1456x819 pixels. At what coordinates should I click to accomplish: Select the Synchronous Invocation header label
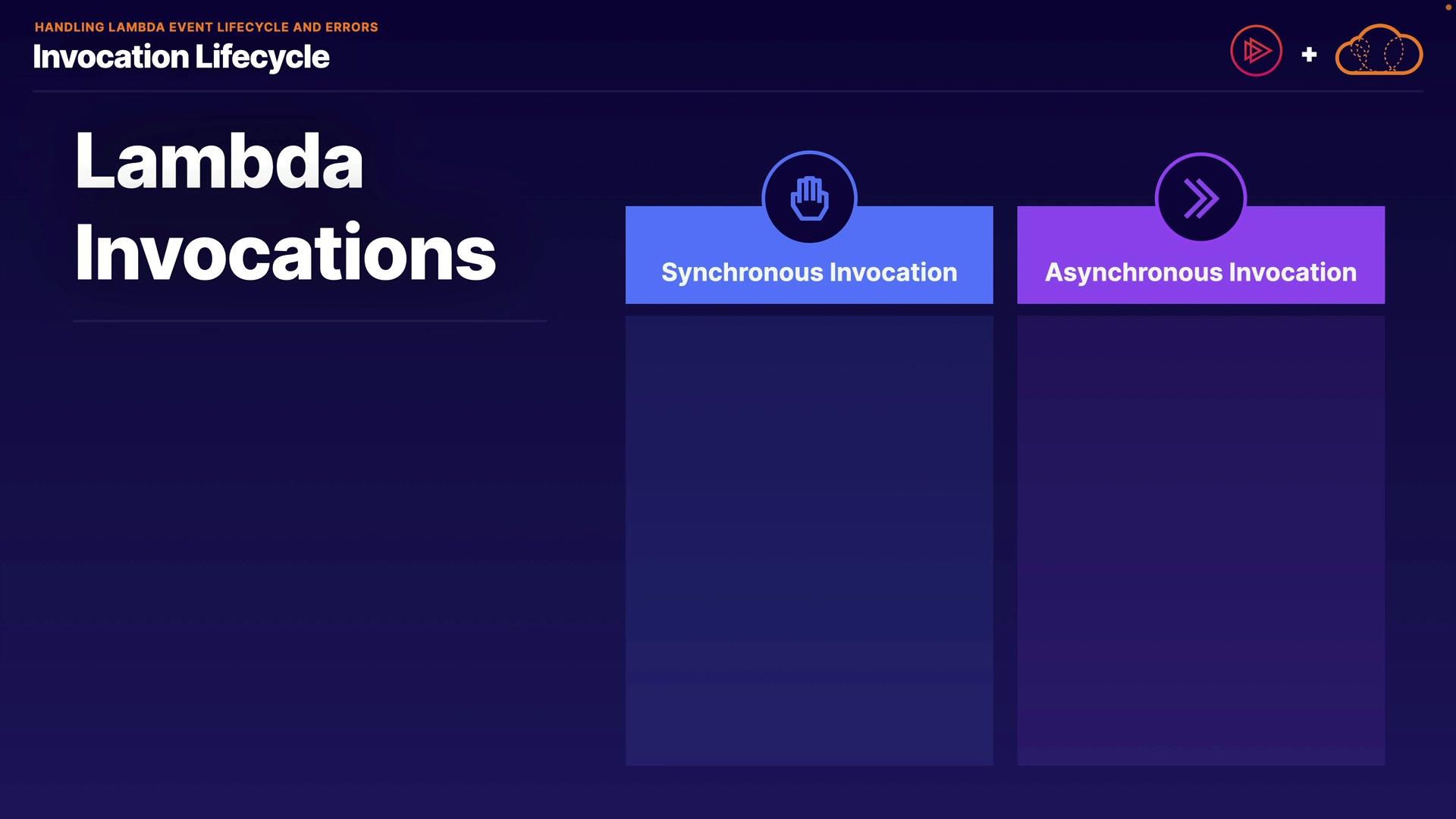(809, 272)
